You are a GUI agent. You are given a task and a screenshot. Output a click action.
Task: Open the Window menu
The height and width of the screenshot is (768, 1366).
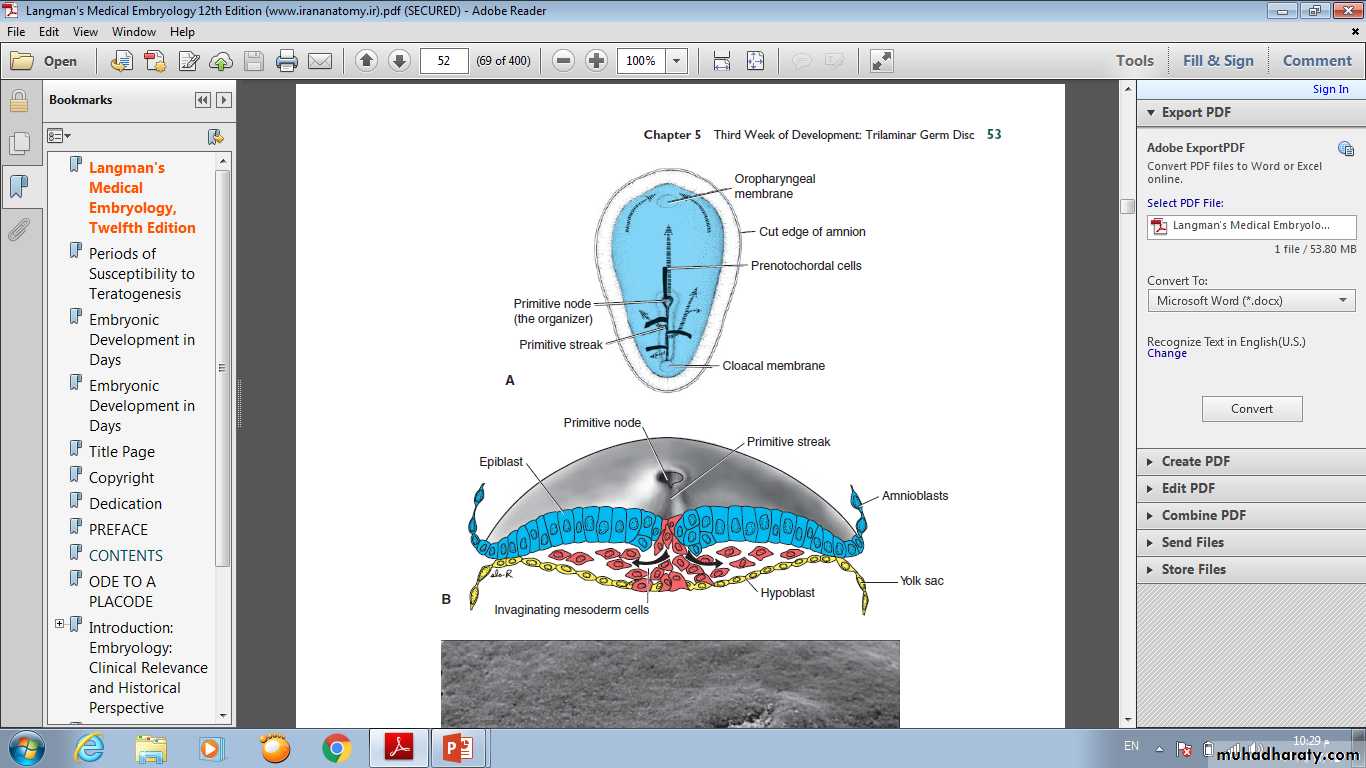tap(134, 32)
